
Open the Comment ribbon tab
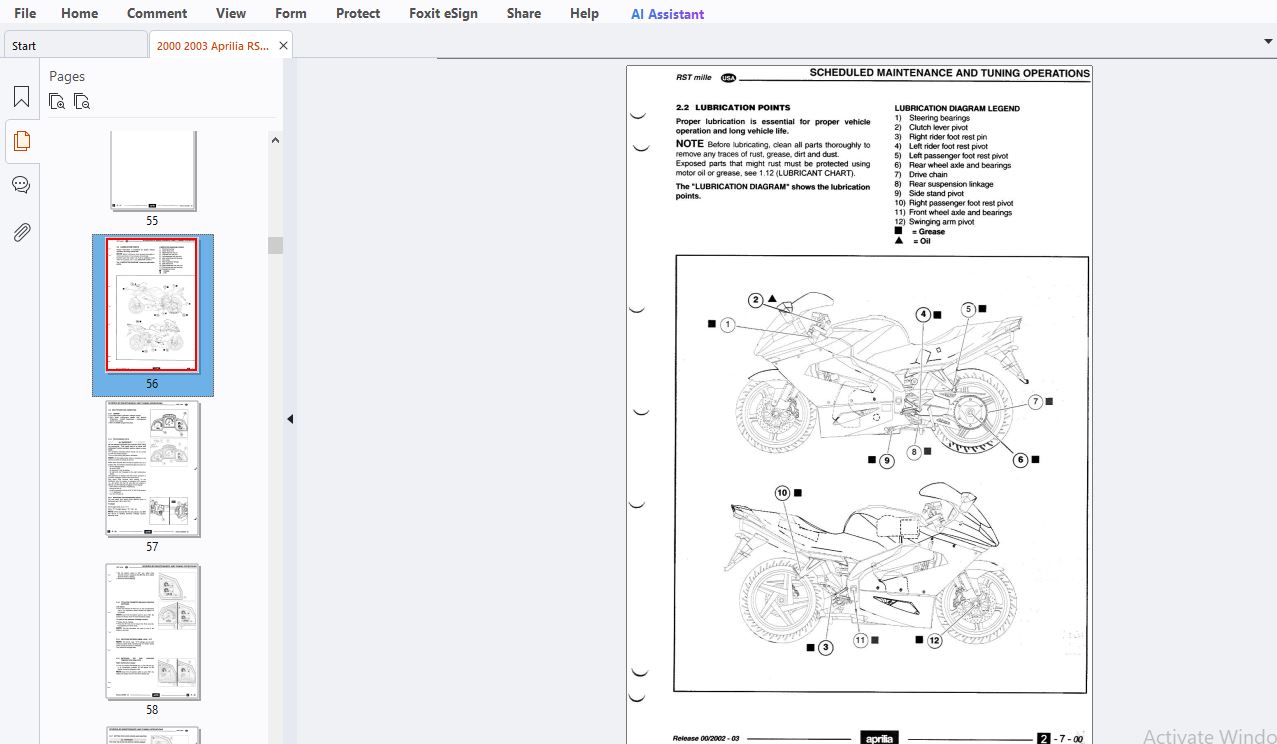(x=157, y=13)
